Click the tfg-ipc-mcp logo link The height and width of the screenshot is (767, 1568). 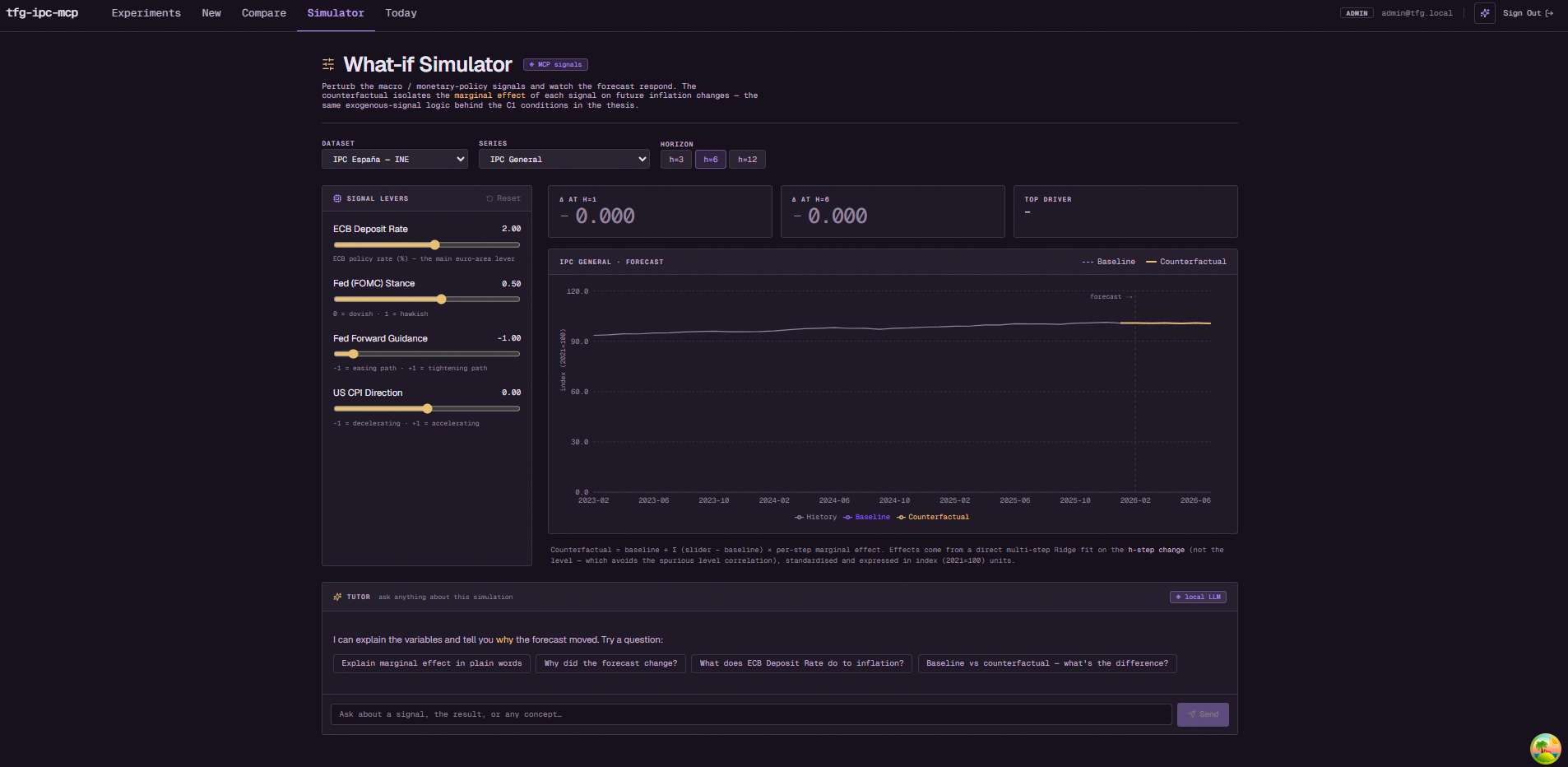(x=42, y=13)
